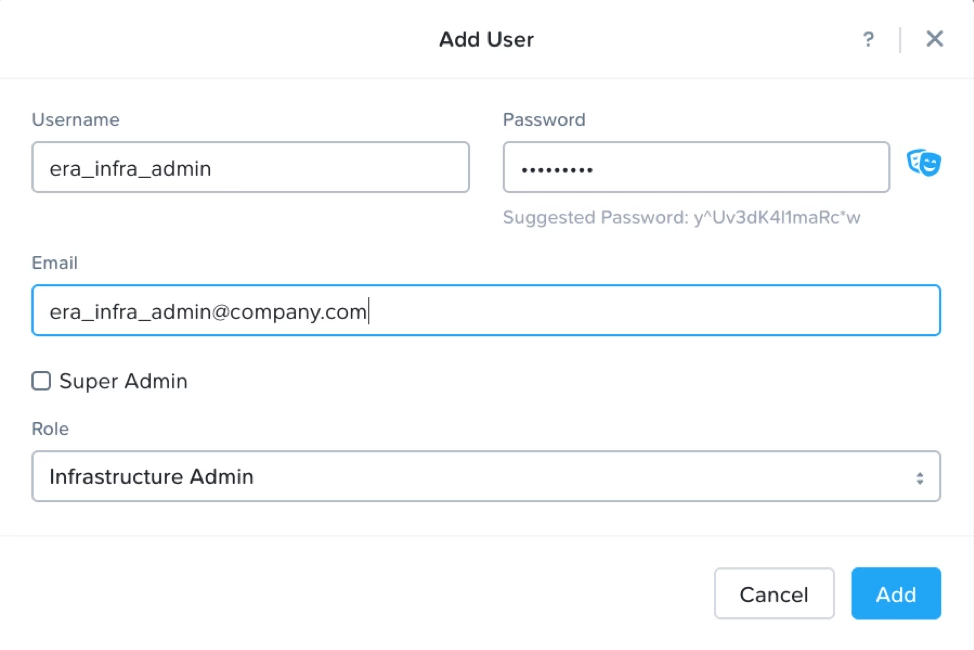
Task: Click the Role field label
Action: [x=50, y=429]
